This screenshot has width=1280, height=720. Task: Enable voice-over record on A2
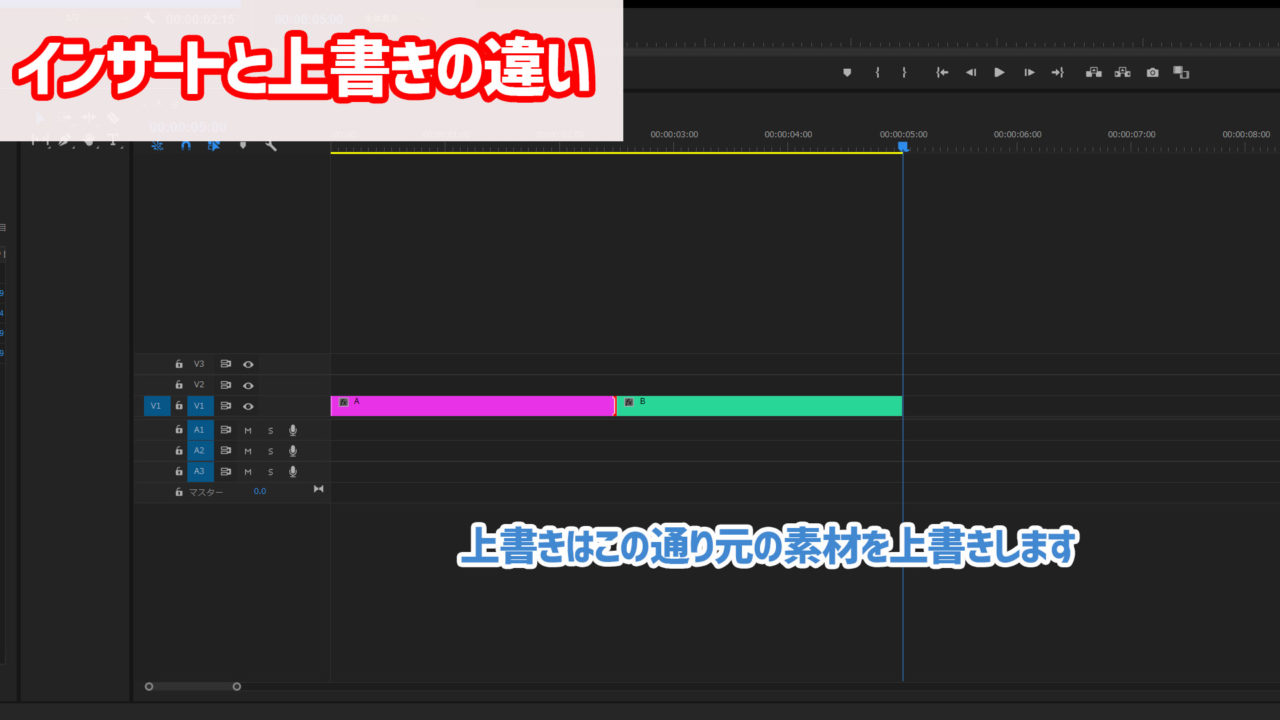(293, 451)
